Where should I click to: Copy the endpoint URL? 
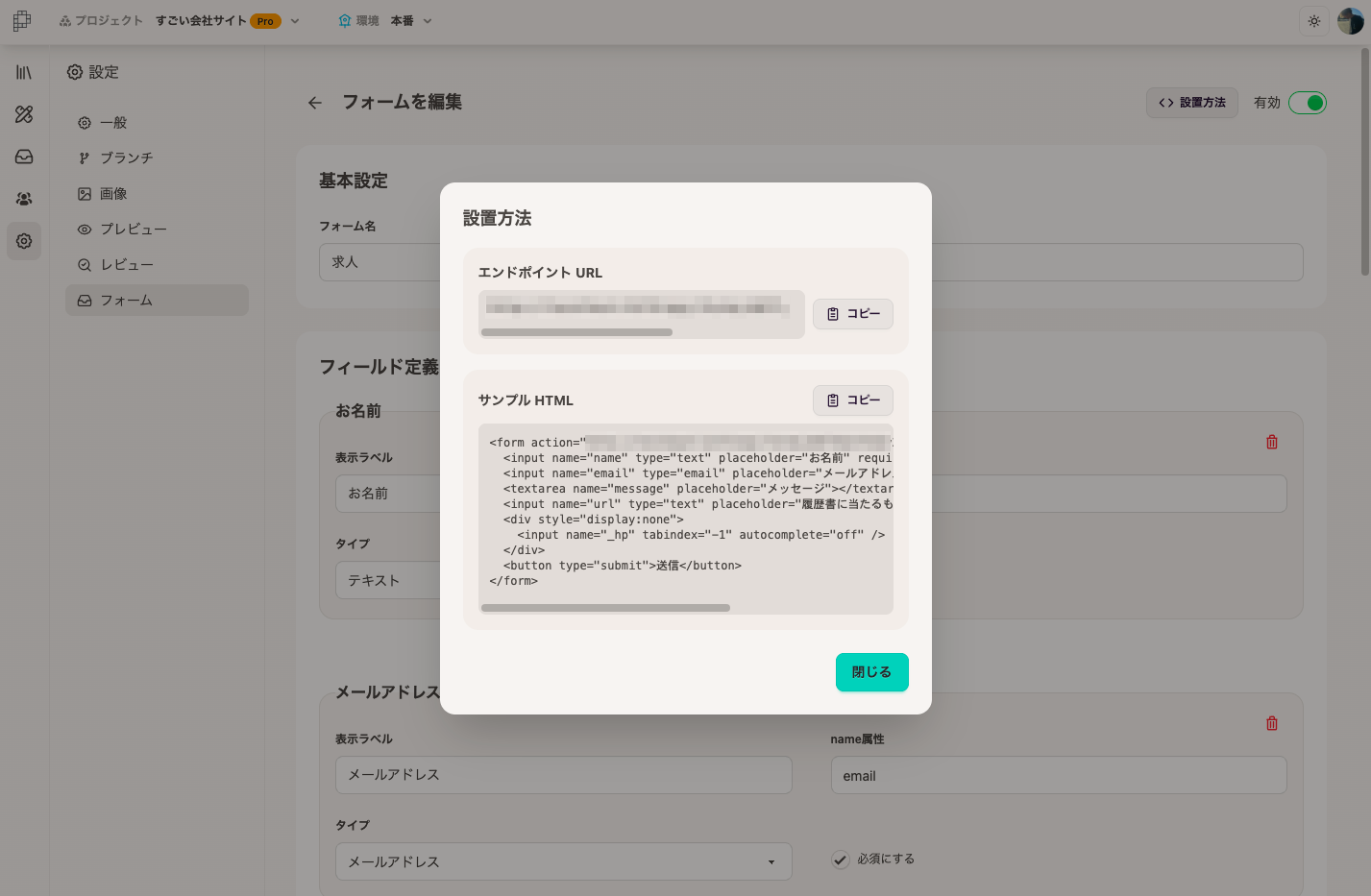pos(853,314)
